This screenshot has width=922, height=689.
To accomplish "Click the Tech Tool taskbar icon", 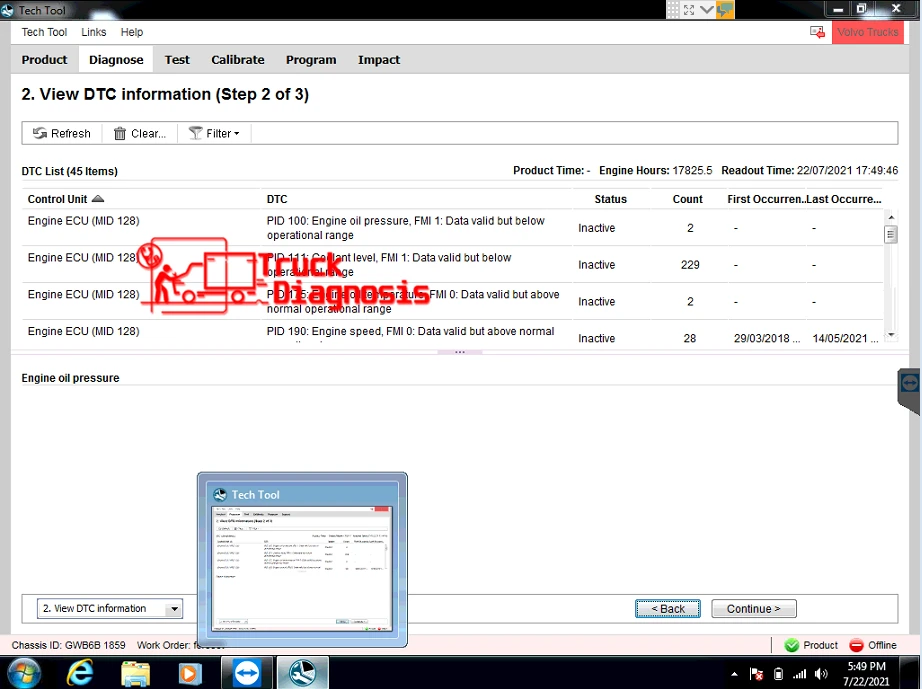I will pos(302,673).
